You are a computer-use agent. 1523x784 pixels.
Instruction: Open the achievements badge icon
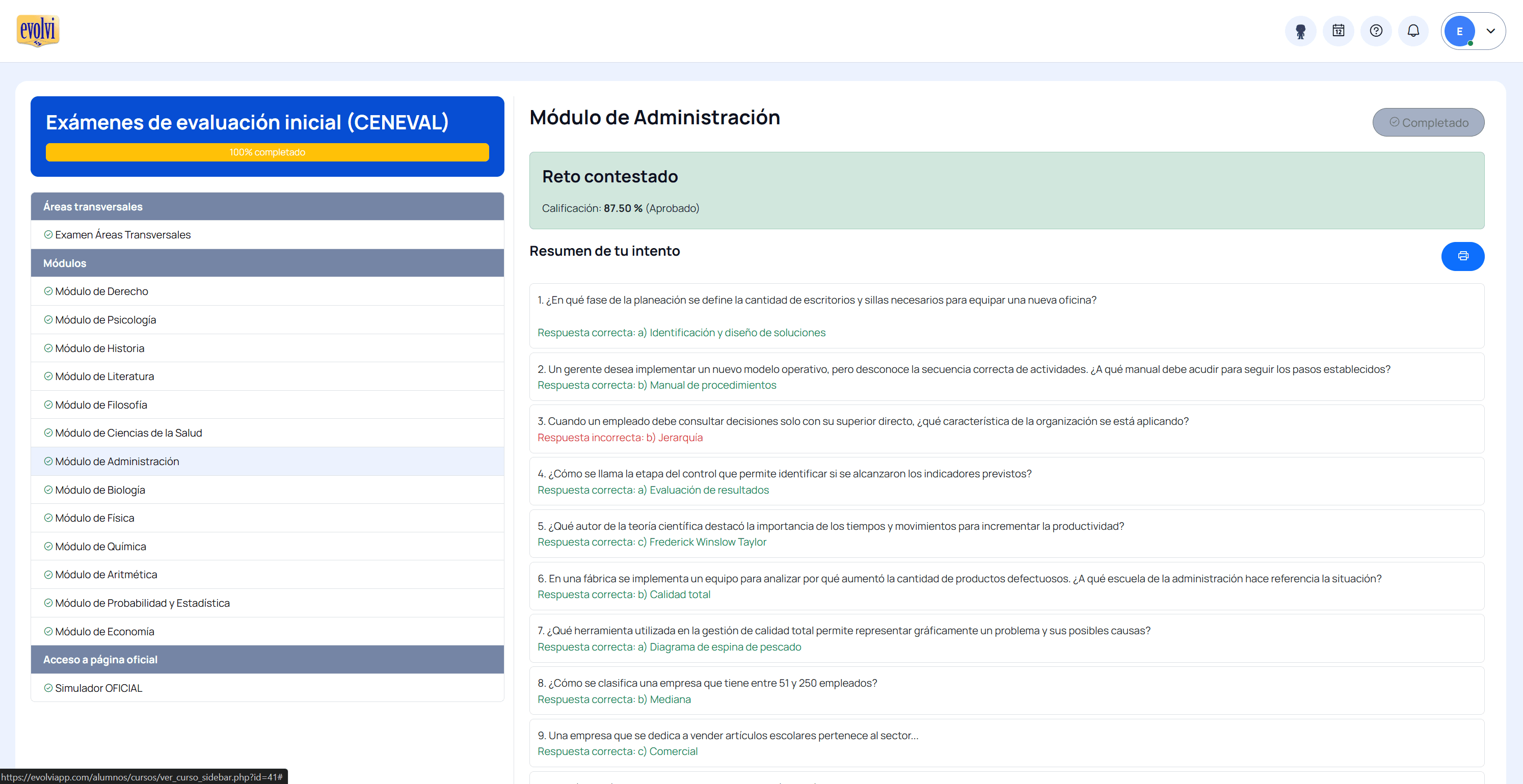coord(1300,31)
